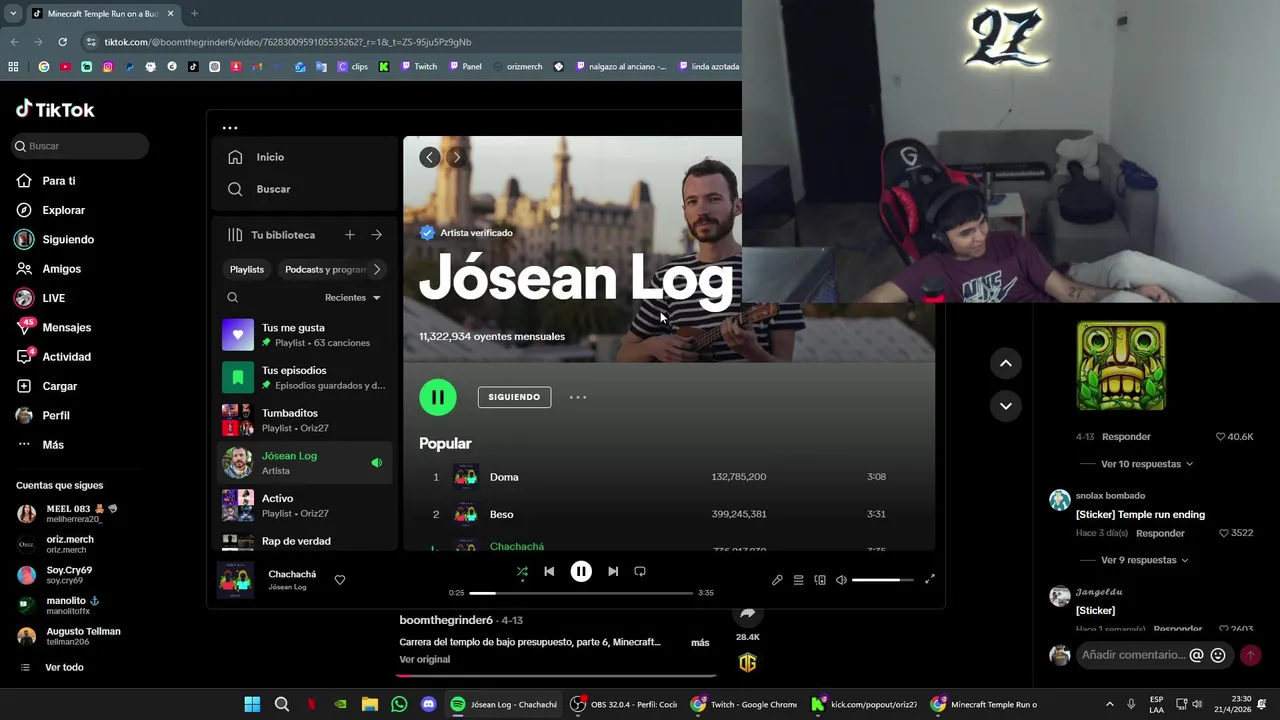Expand Tu biblioteca with arrow icon
1280x720 pixels.
[377, 235]
